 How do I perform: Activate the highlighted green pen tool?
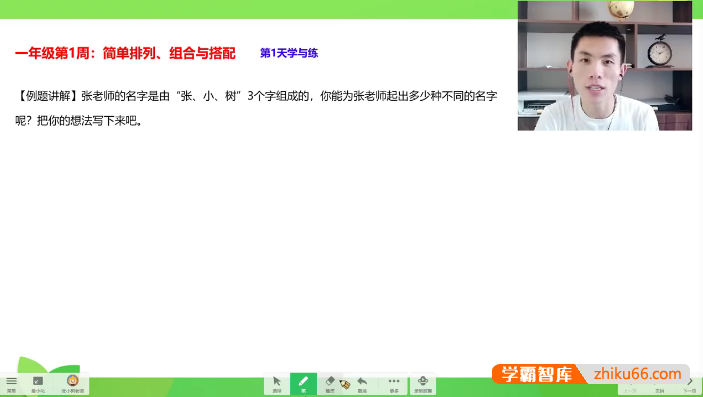[304, 384]
